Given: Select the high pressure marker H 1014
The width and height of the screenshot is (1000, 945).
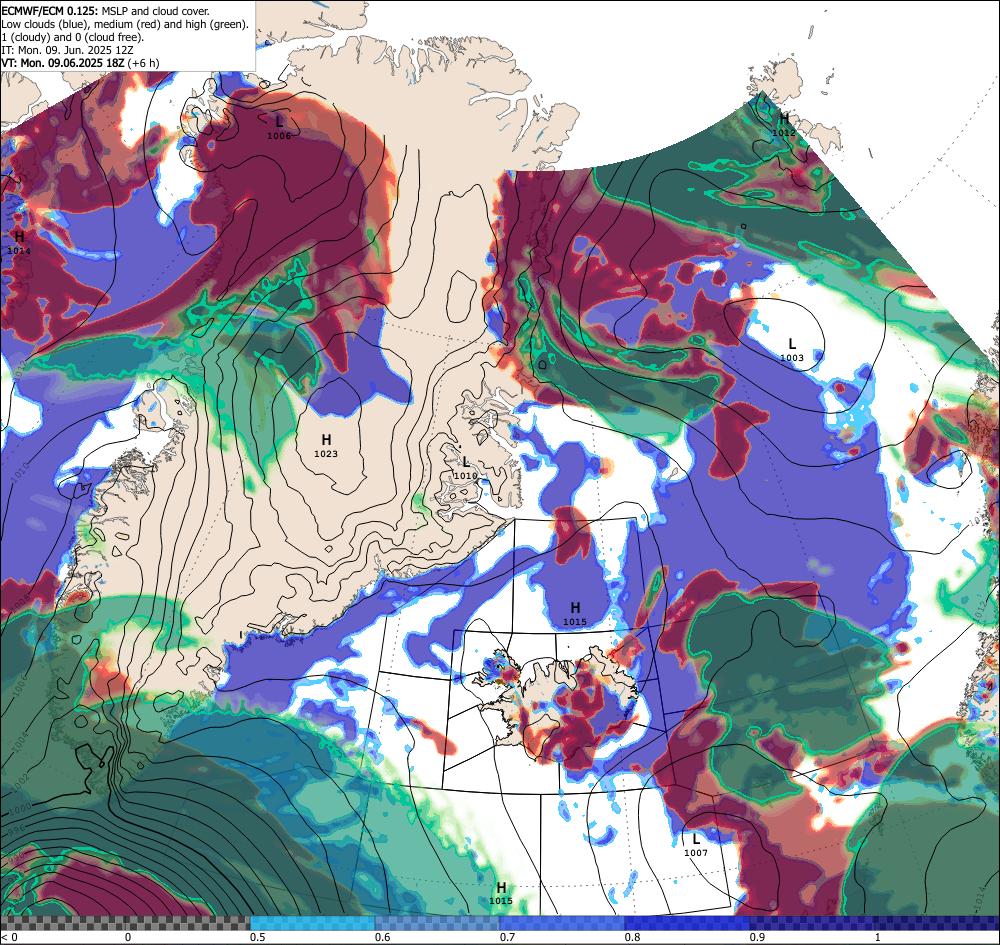Looking at the screenshot, I should [x=19, y=242].
